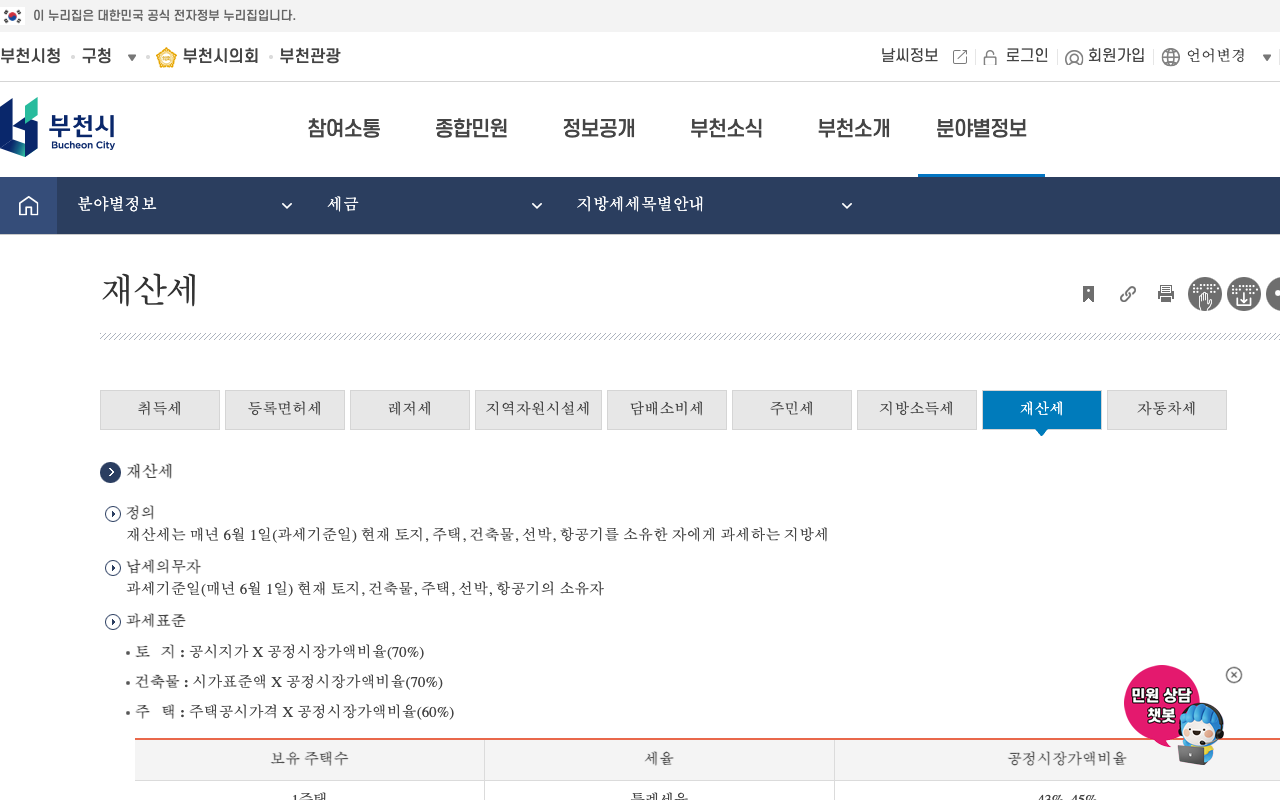Image resolution: width=1280 pixels, height=800 pixels.
Task: Open the 언어변경 language dropdown arrow
Action: point(1267,57)
